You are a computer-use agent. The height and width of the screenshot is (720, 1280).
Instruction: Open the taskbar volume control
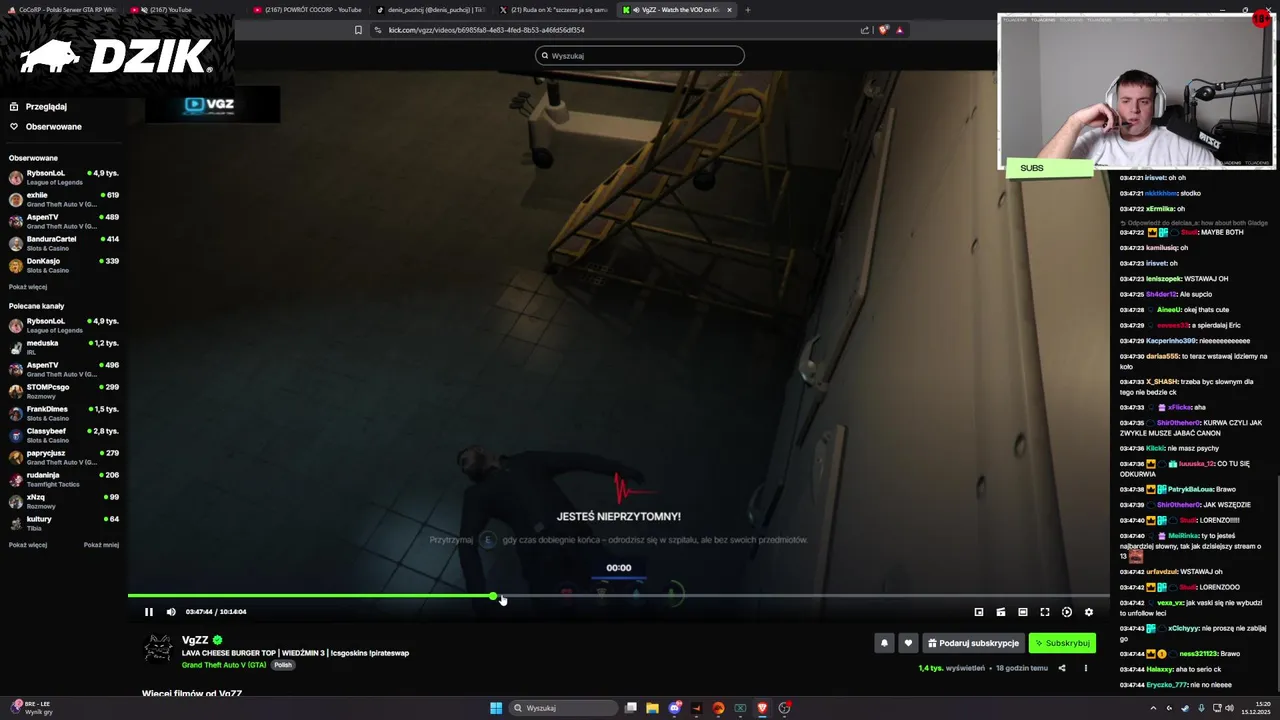click(x=1229, y=708)
